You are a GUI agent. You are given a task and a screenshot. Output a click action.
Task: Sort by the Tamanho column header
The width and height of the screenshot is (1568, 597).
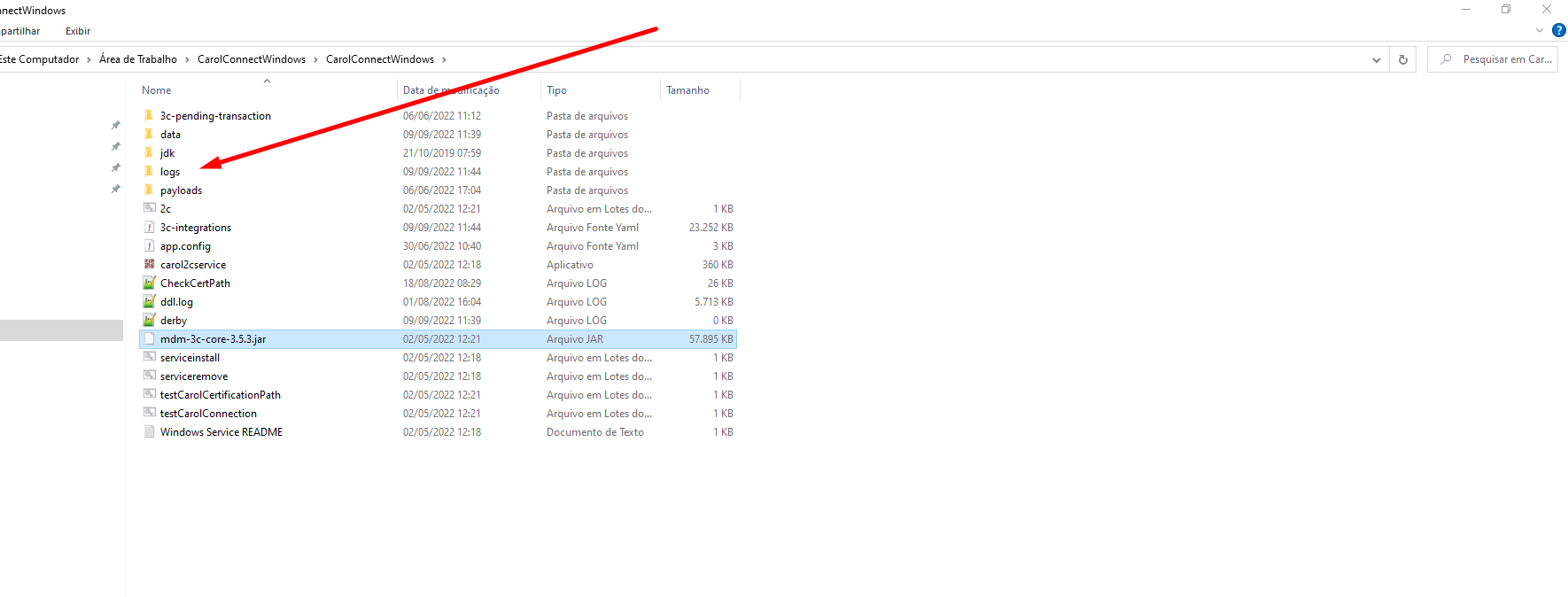point(687,90)
